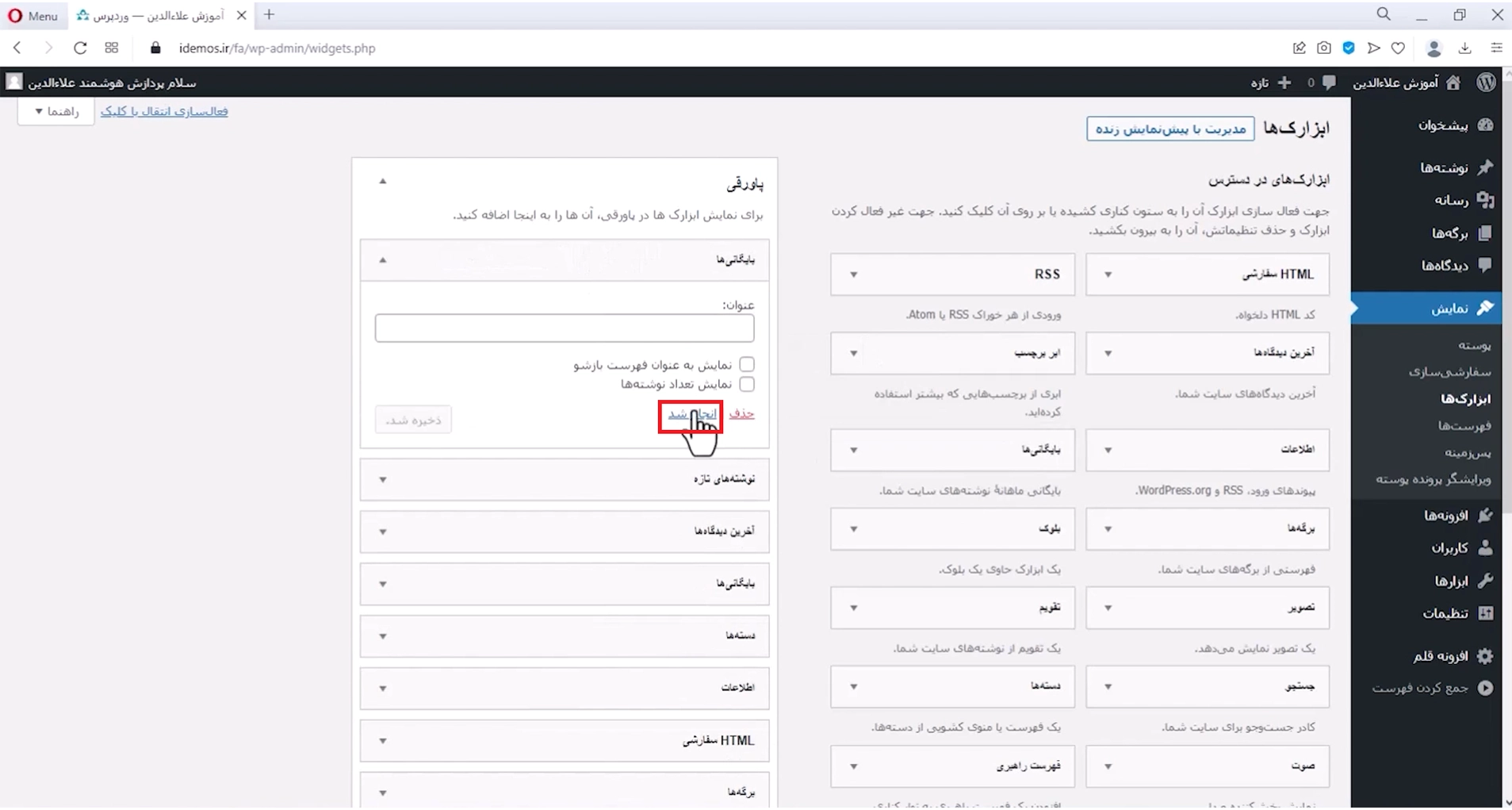The height and width of the screenshot is (810, 1512).
Task: Expand available RSS widget
Action: pos(854,274)
